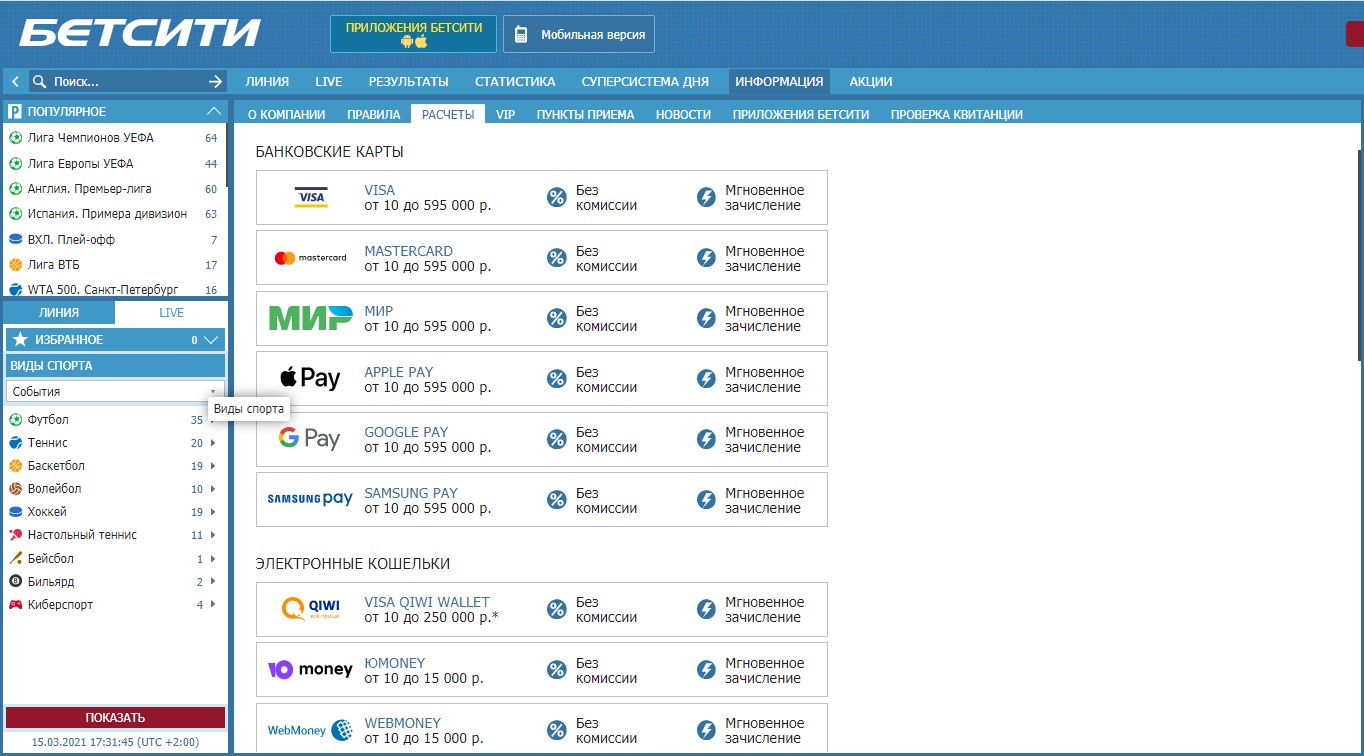The width and height of the screenshot is (1364, 756).
Task: Click the search submit arrow
Action: pos(215,82)
